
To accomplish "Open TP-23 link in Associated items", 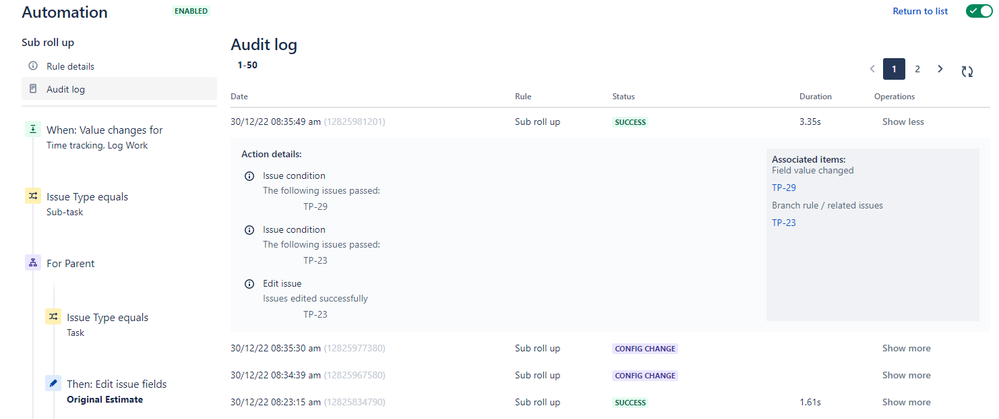I will point(784,223).
